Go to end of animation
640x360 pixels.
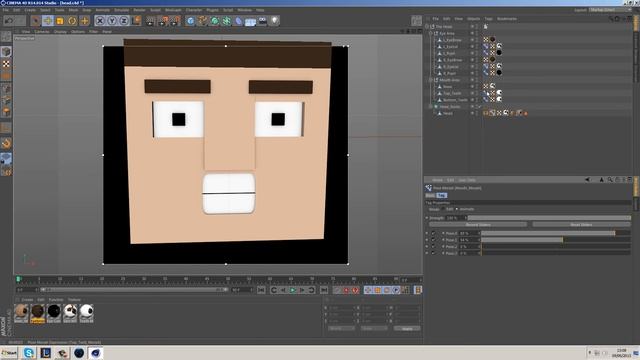point(324,290)
